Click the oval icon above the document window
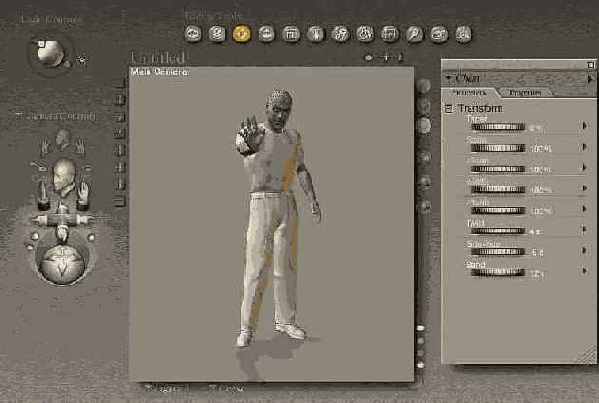599x403 pixels. tap(369, 58)
